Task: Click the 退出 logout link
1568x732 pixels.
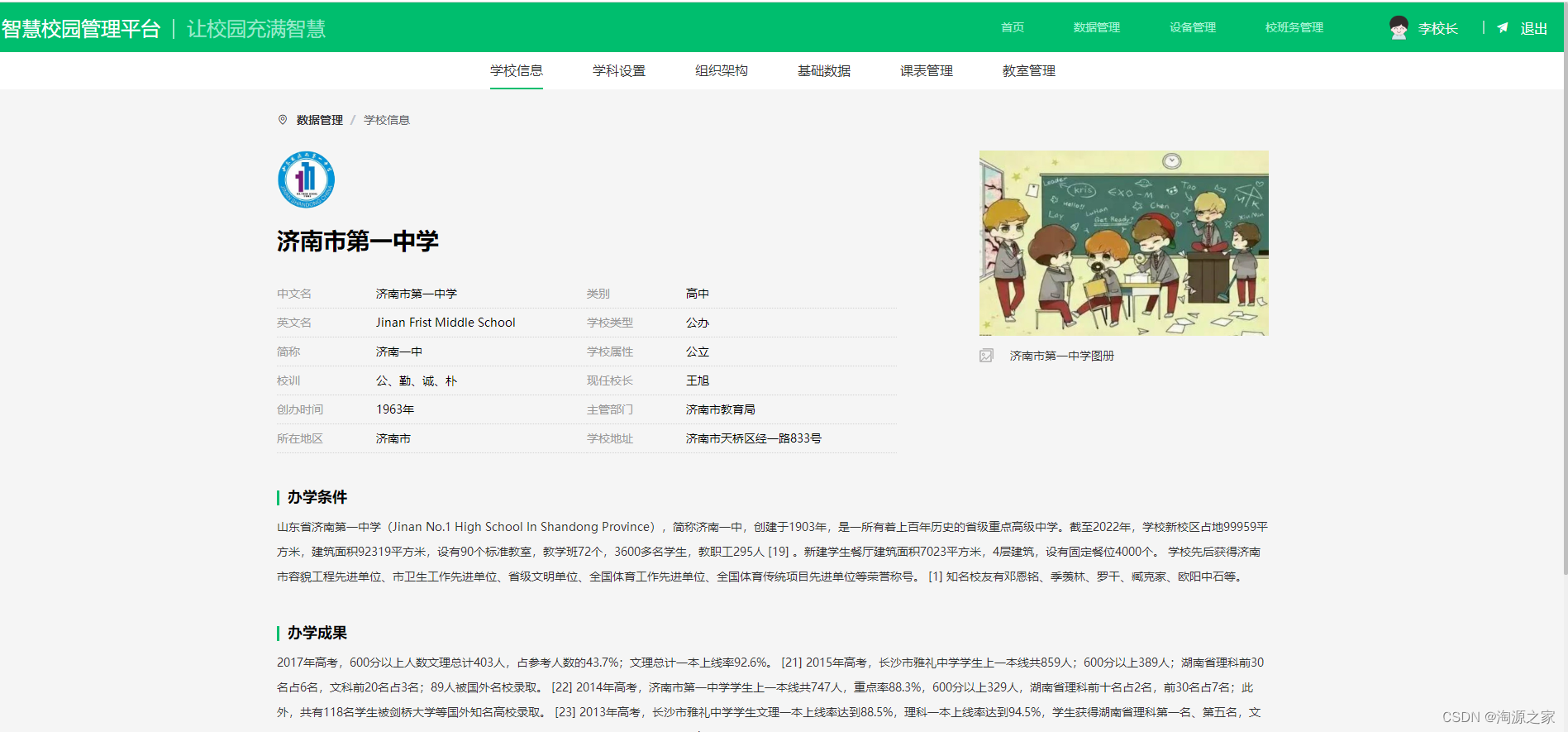Action: (x=1534, y=28)
